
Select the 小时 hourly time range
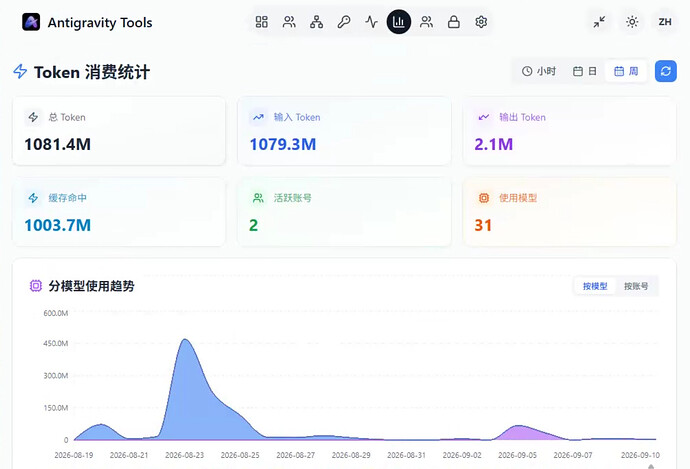click(x=539, y=71)
